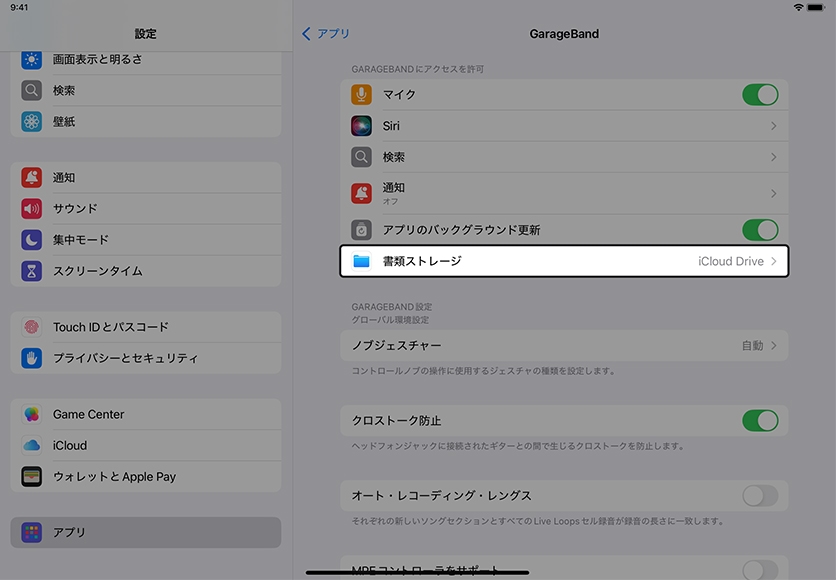Screen dimensions: 836x580
Task: Open 書類ストレージ iCloud Drive chevron
Action: tap(773, 262)
